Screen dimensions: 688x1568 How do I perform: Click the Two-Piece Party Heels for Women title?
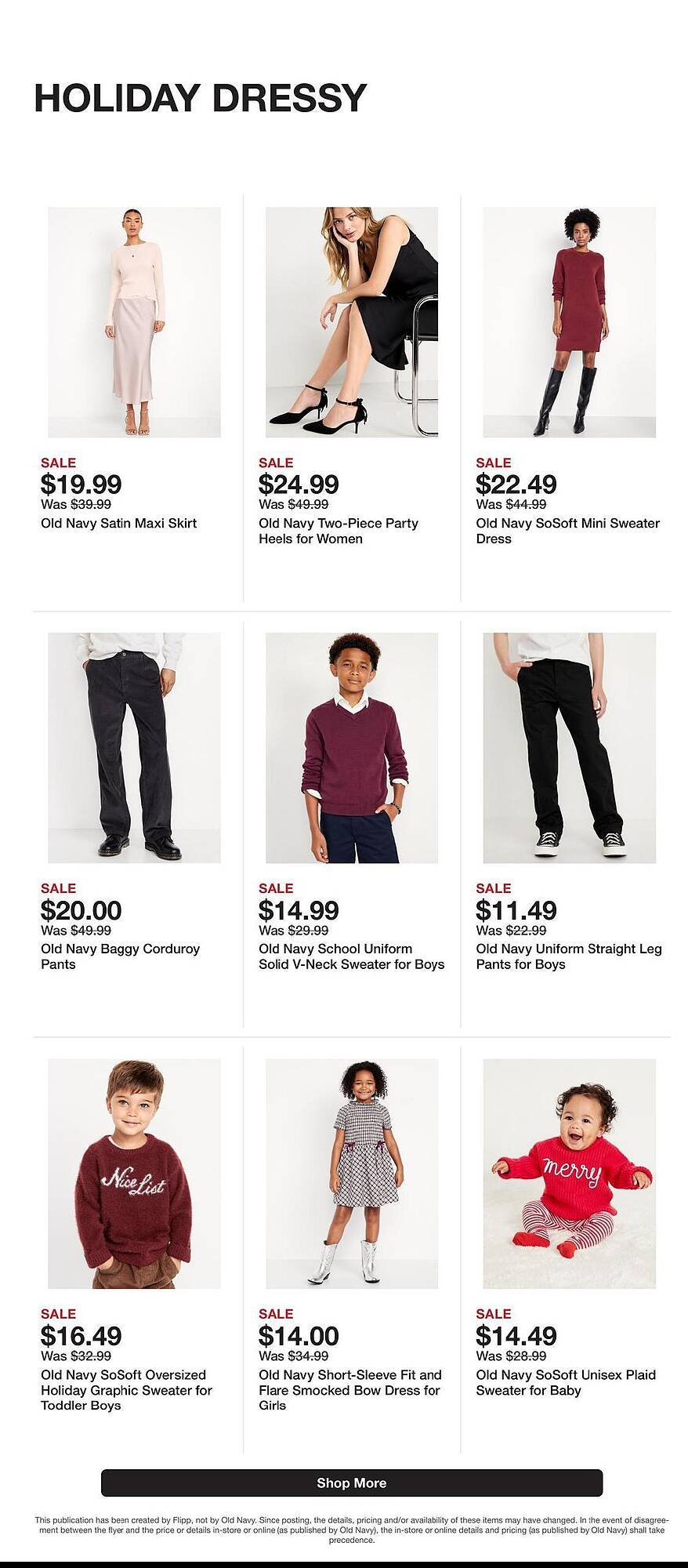pyautogui.click(x=339, y=531)
